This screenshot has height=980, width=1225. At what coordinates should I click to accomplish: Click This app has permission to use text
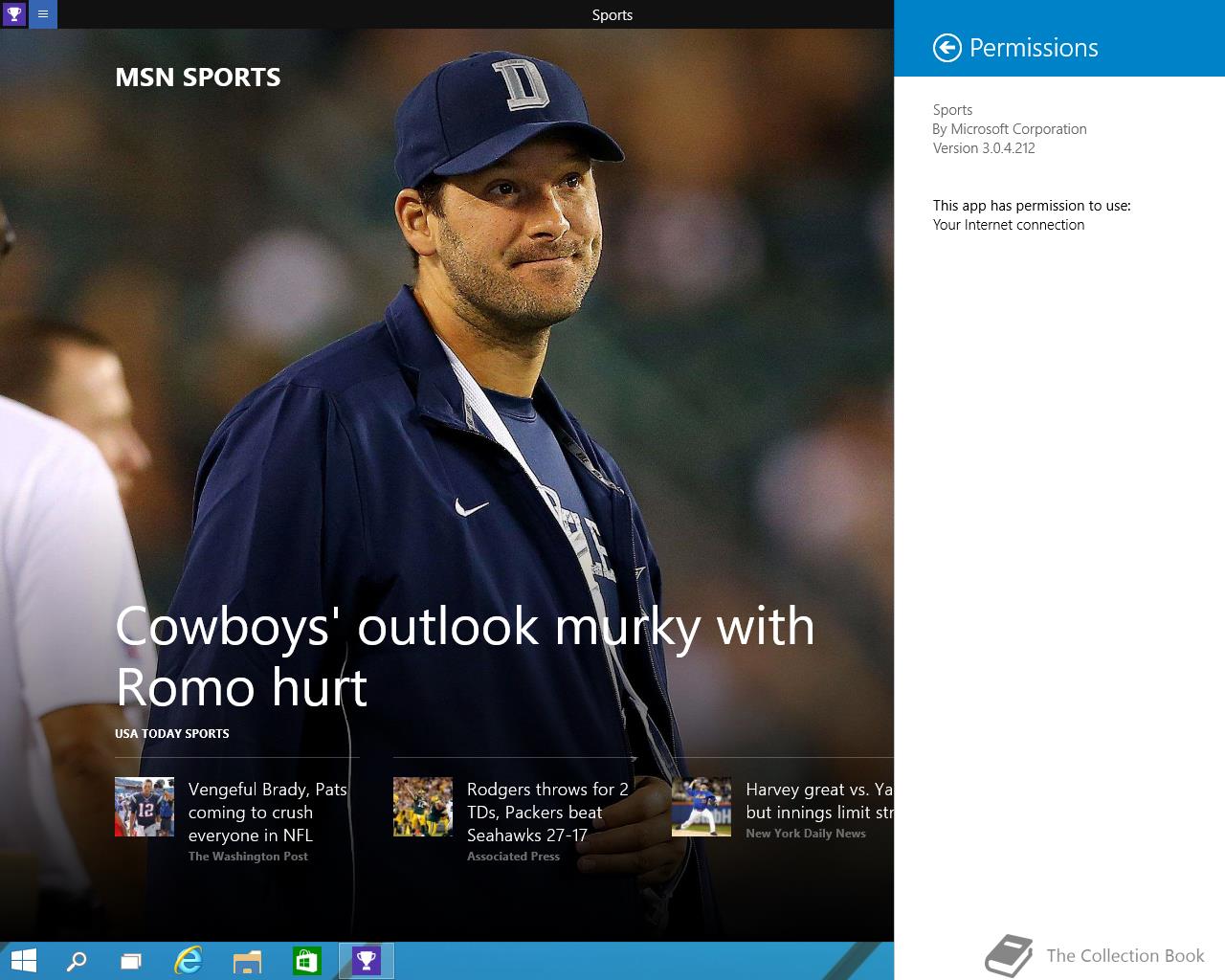[x=1032, y=206]
